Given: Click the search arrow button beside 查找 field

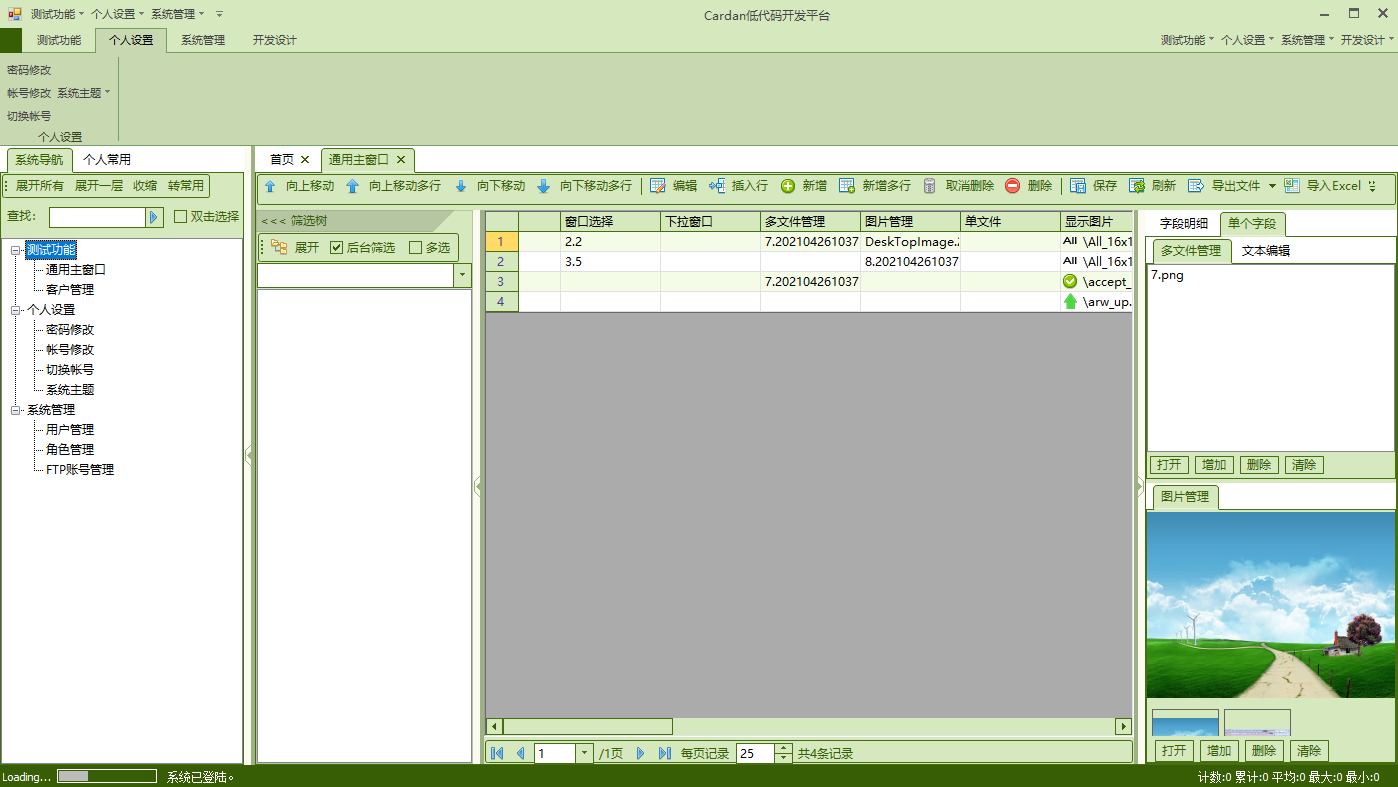Looking at the screenshot, I should pos(154,217).
